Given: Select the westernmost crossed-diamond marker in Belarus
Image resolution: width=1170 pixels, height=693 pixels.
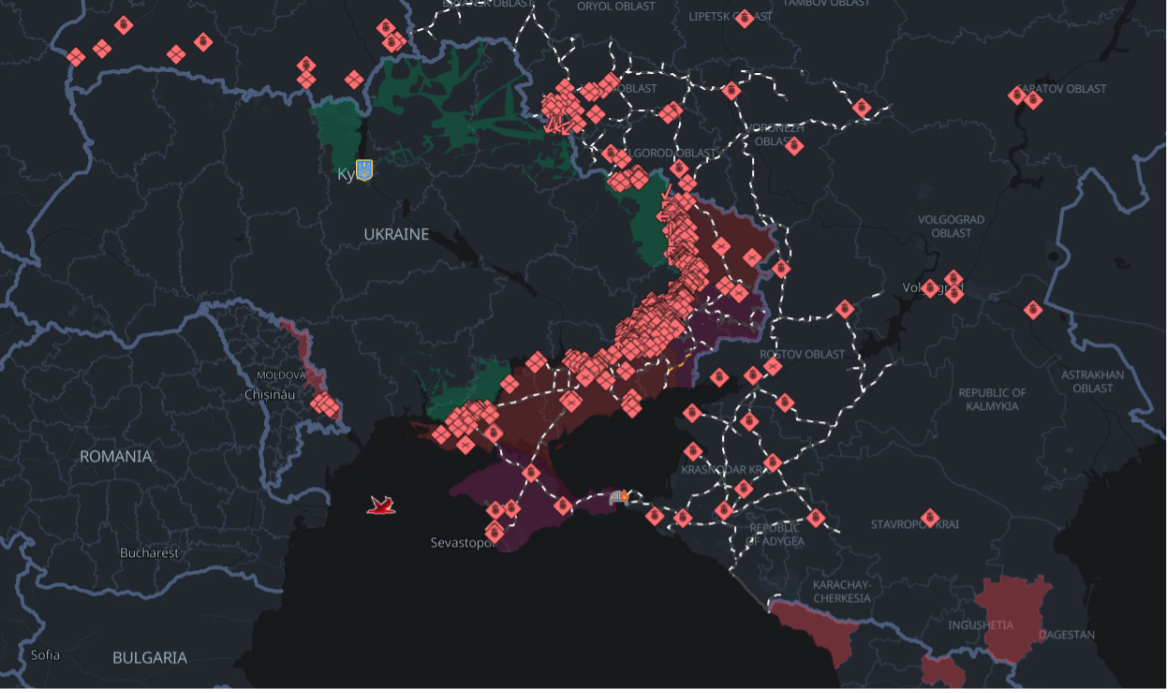Looking at the screenshot, I should [x=76, y=57].
